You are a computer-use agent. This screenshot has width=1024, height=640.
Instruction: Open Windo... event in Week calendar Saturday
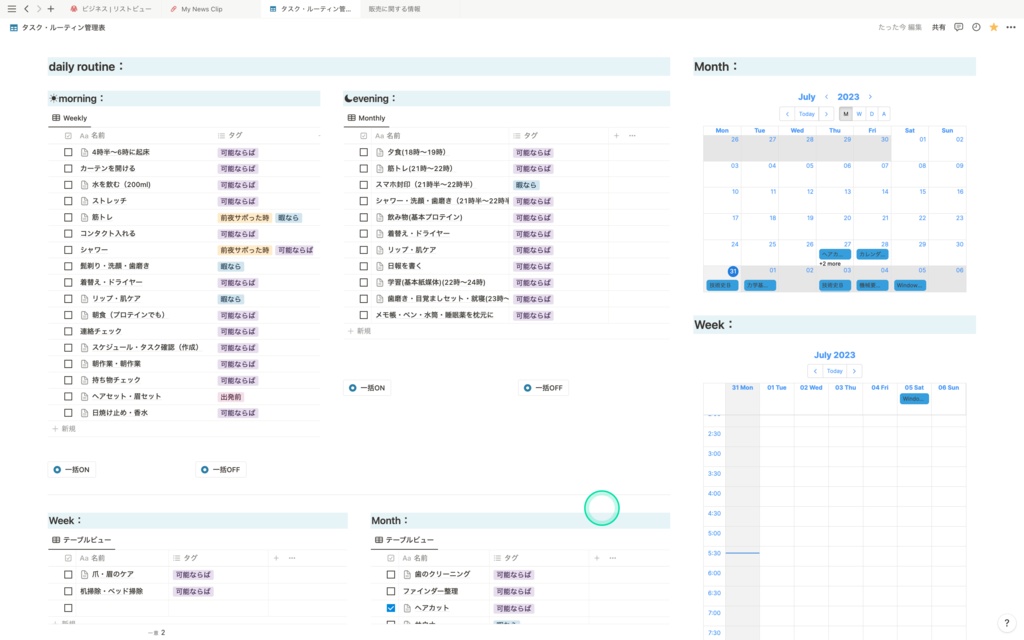click(914, 398)
